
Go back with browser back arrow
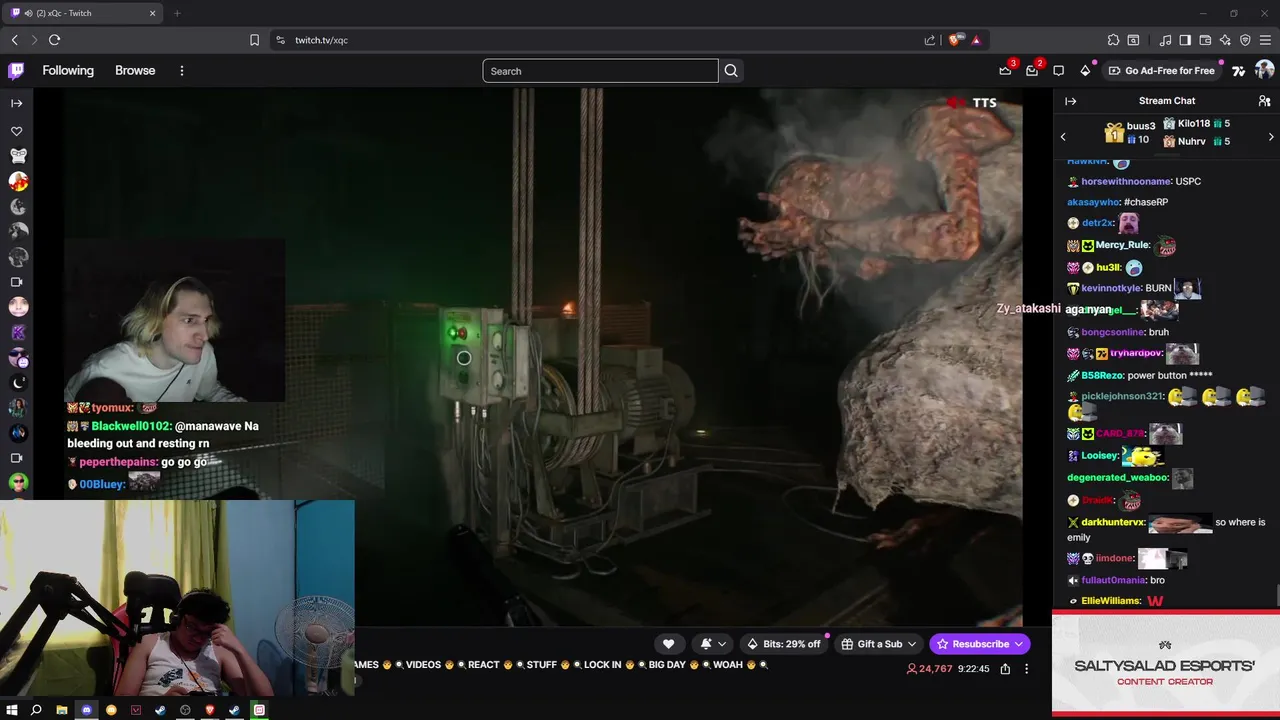pyautogui.click(x=15, y=40)
